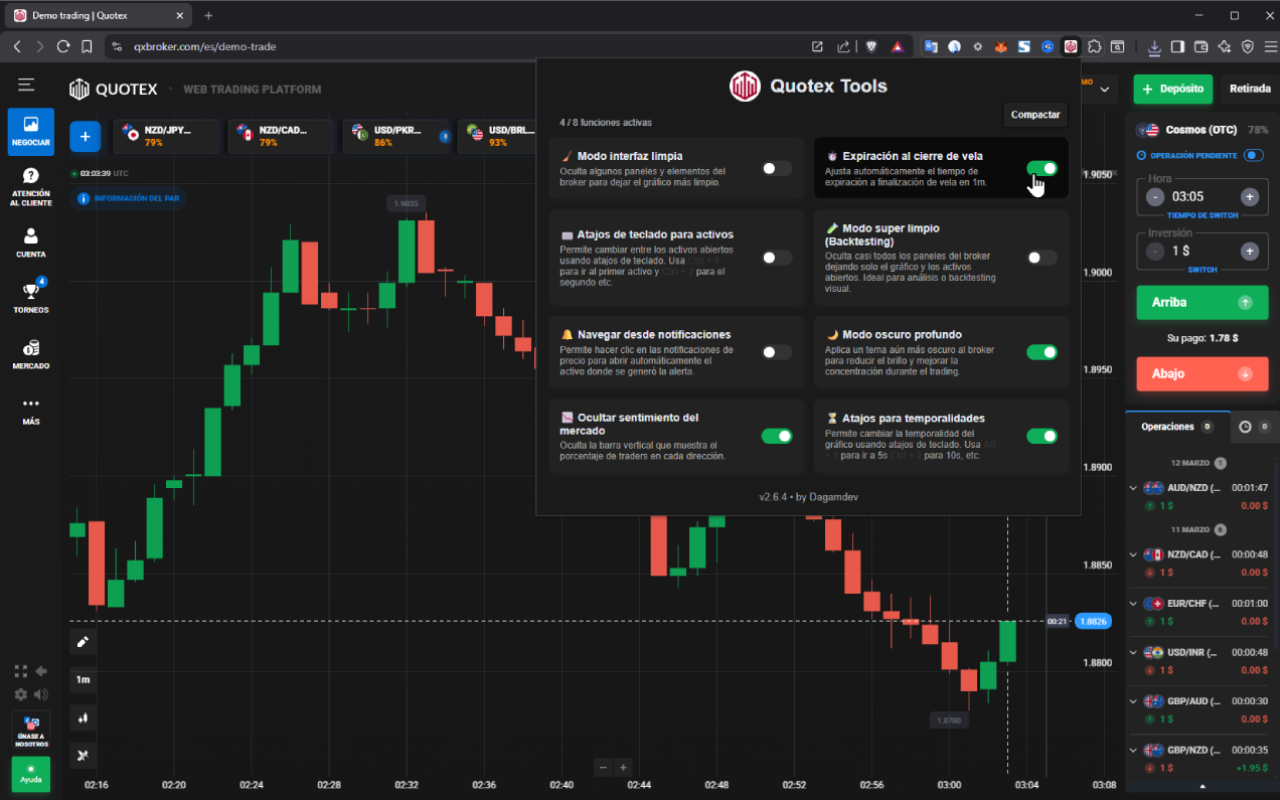Expand the AUD/NZD operation row
This screenshot has width=1280, height=800.
tap(1133, 488)
